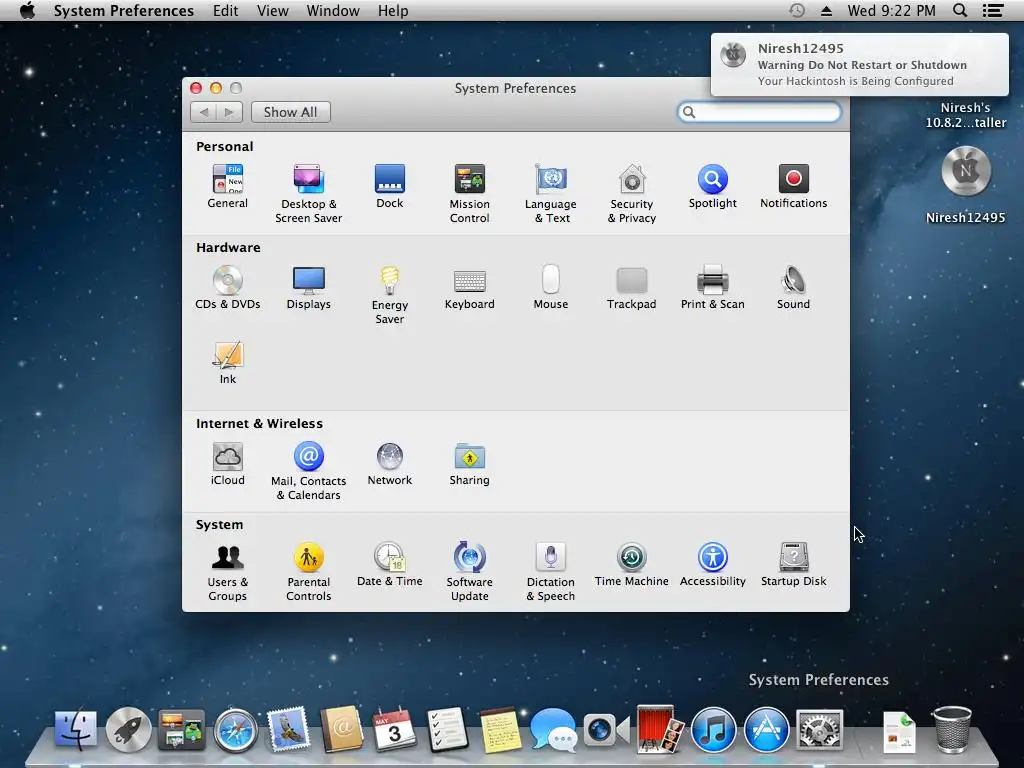The height and width of the screenshot is (768, 1024).
Task: Click the eject icon in menu bar
Action: point(826,10)
